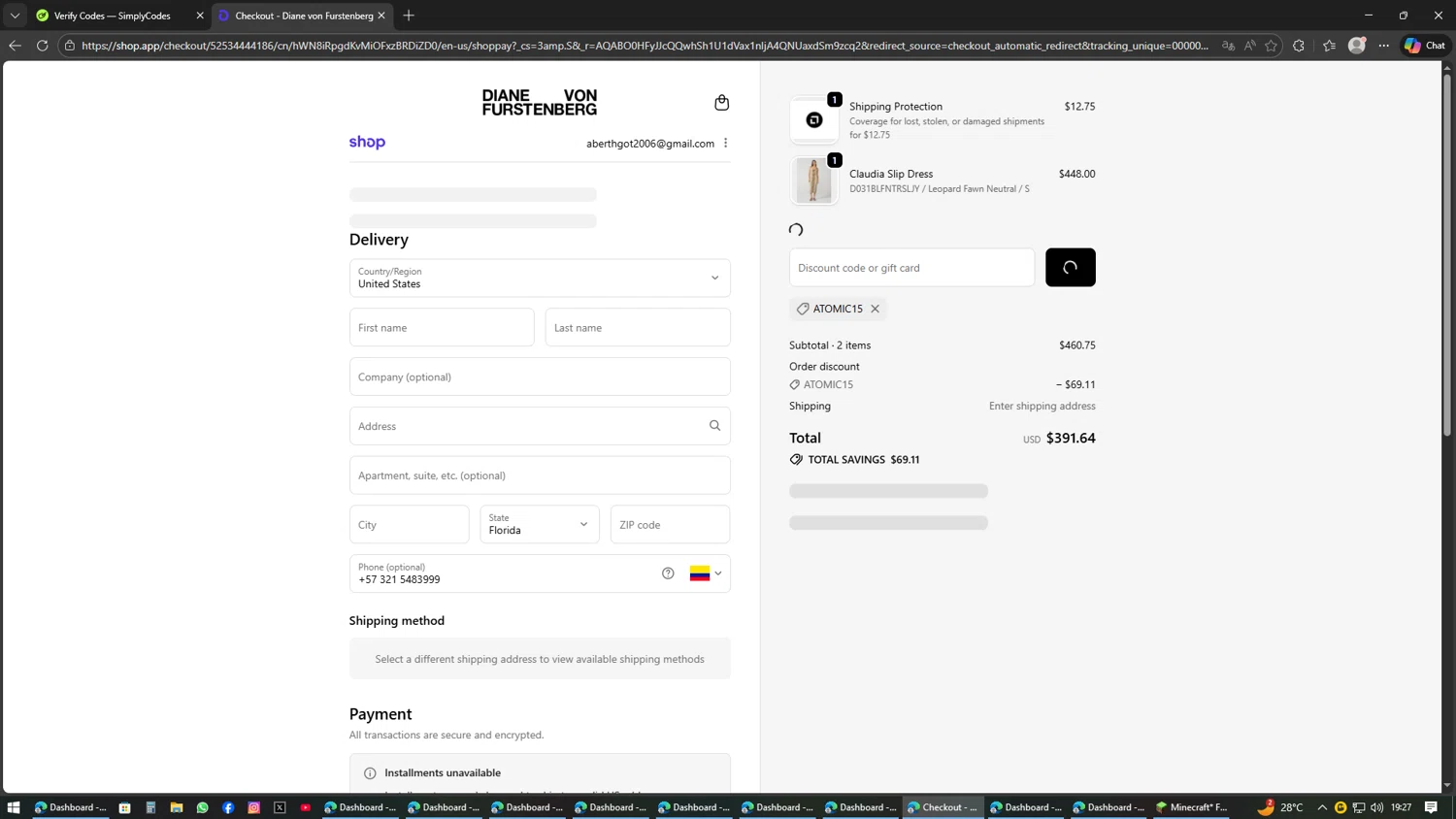The width and height of the screenshot is (1456, 819).
Task: Click the Claudia Slip Dress item name
Action: pyautogui.click(x=891, y=174)
